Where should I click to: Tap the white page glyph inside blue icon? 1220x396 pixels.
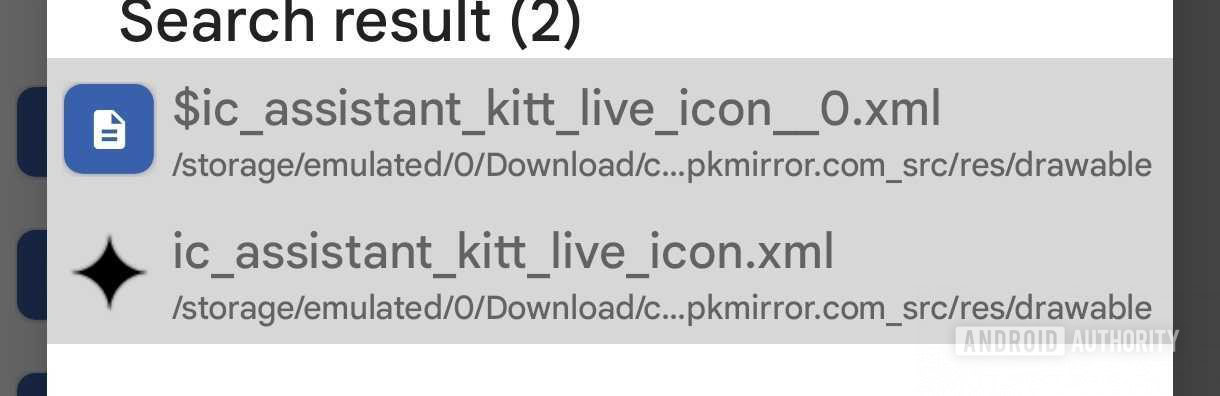tap(109, 130)
